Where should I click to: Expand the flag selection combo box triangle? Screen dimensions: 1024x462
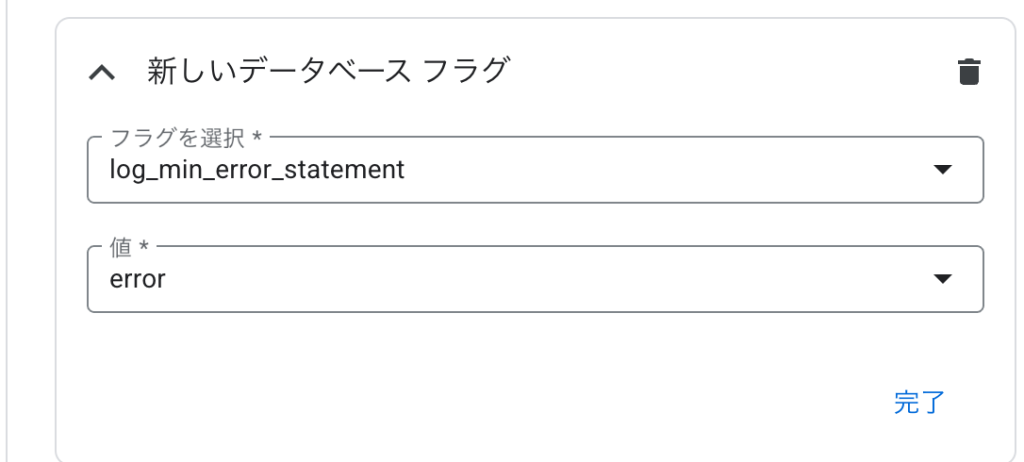tap(942, 170)
